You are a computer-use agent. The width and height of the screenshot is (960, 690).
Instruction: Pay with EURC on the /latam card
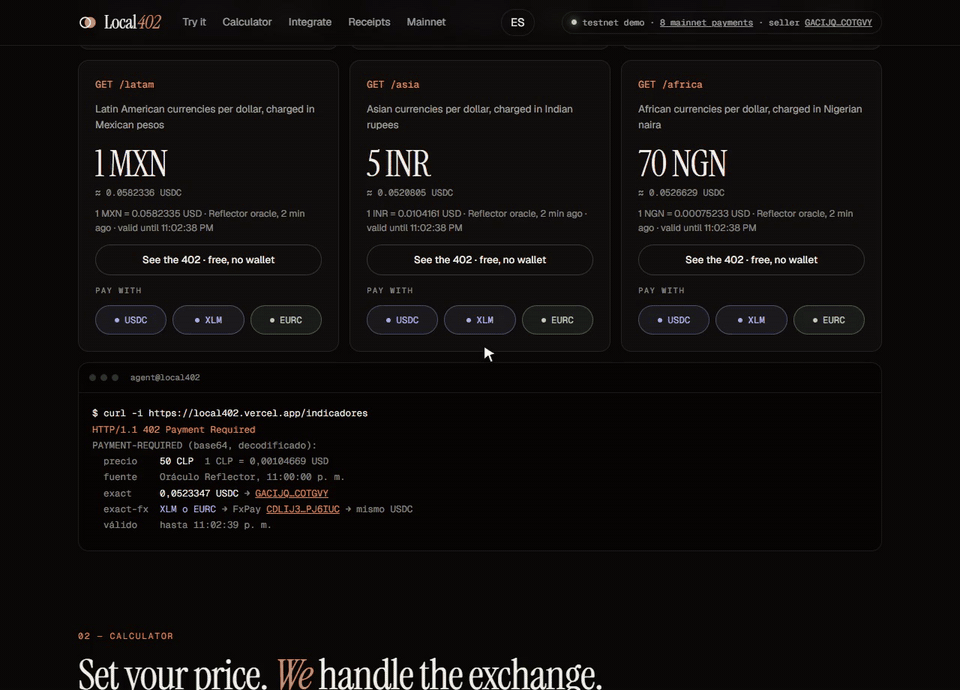[x=286, y=320]
